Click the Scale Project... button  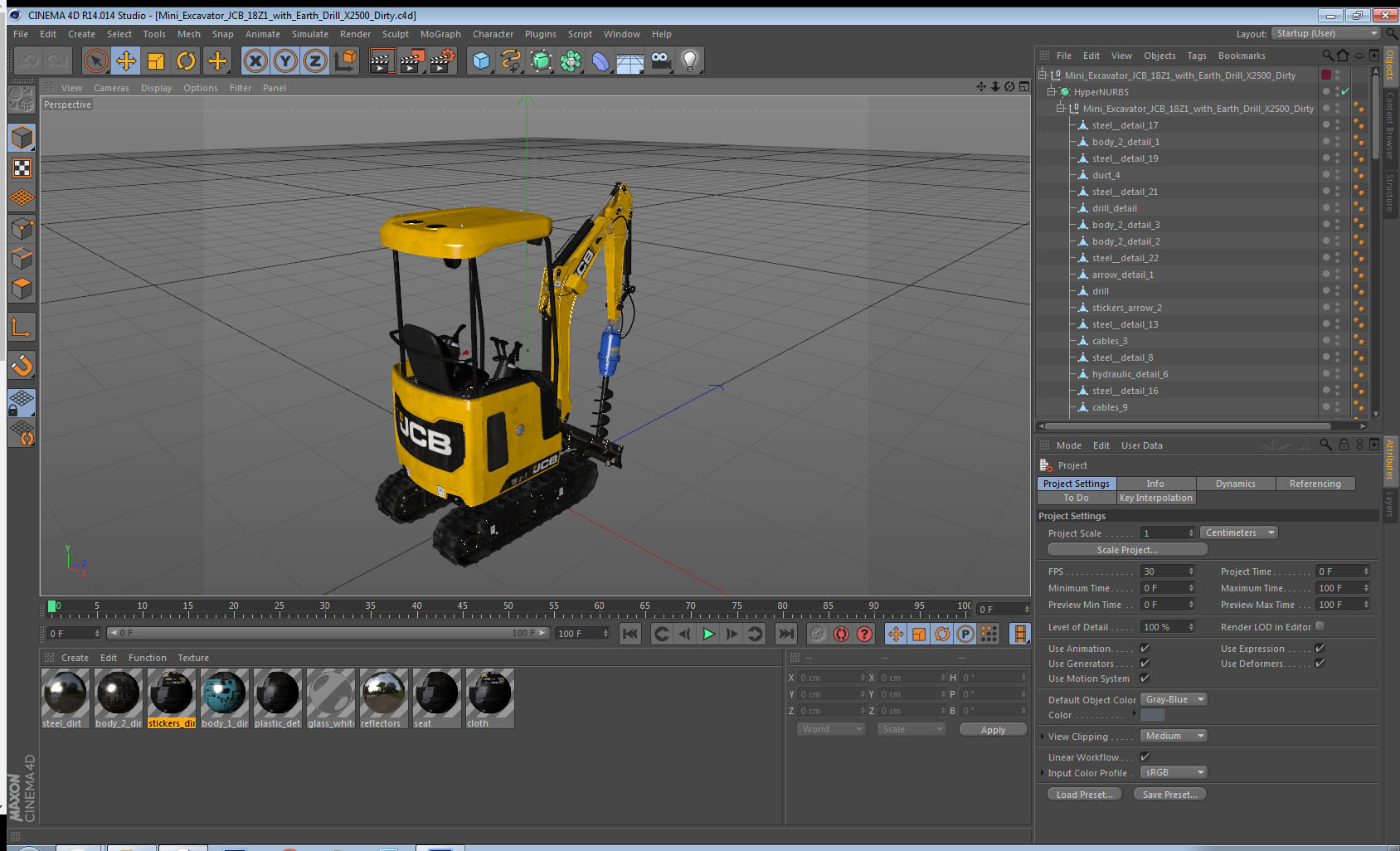coord(1127,549)
